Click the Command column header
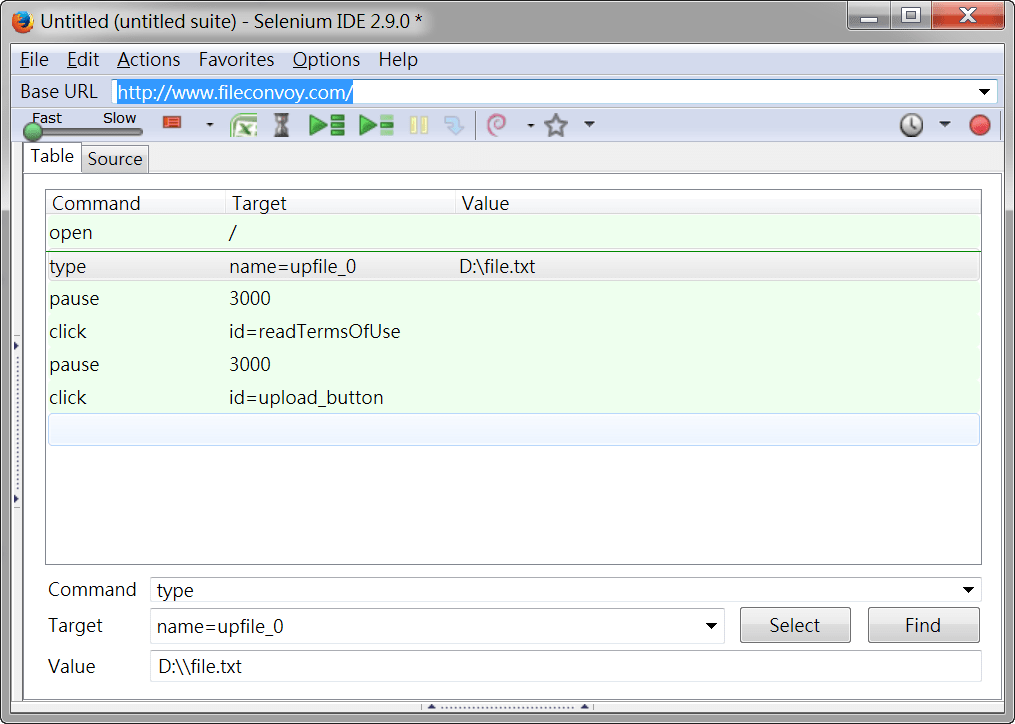1015x724 pixels. click(x=135, y=203)
